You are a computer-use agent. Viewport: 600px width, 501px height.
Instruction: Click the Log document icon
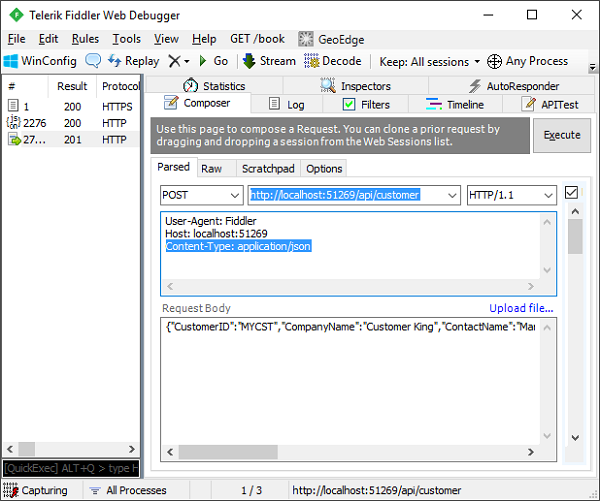point(274,103)
